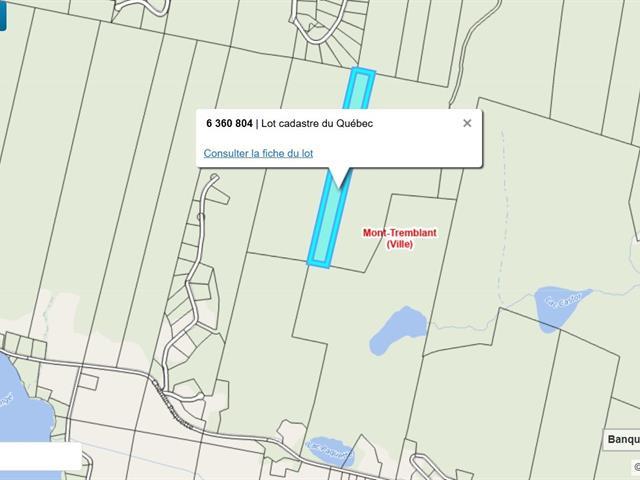Click the large lake at the left edge
640x480 pixels.
point(22,404)
